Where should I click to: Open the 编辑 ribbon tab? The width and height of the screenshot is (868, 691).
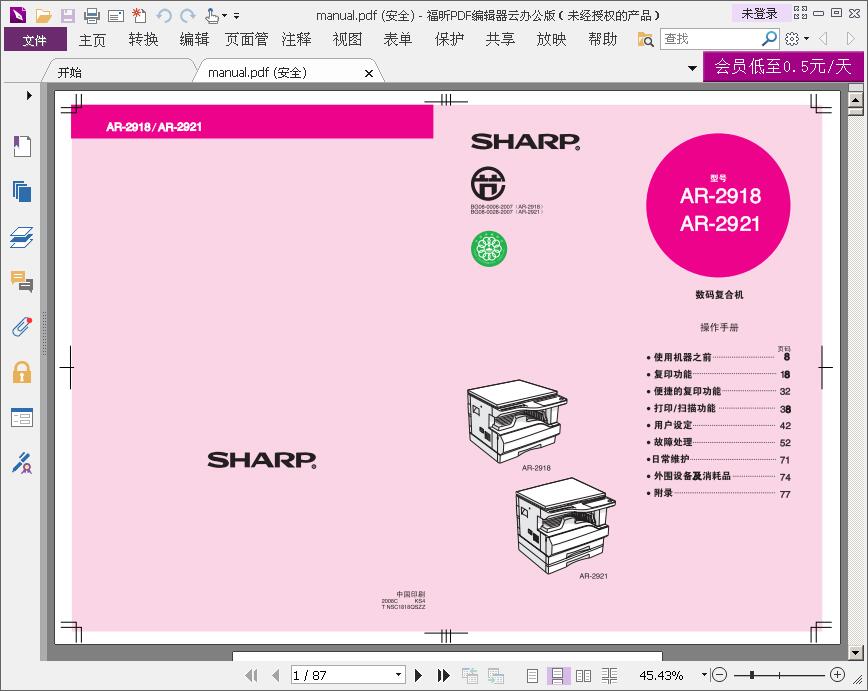click(x=194, y=40)
